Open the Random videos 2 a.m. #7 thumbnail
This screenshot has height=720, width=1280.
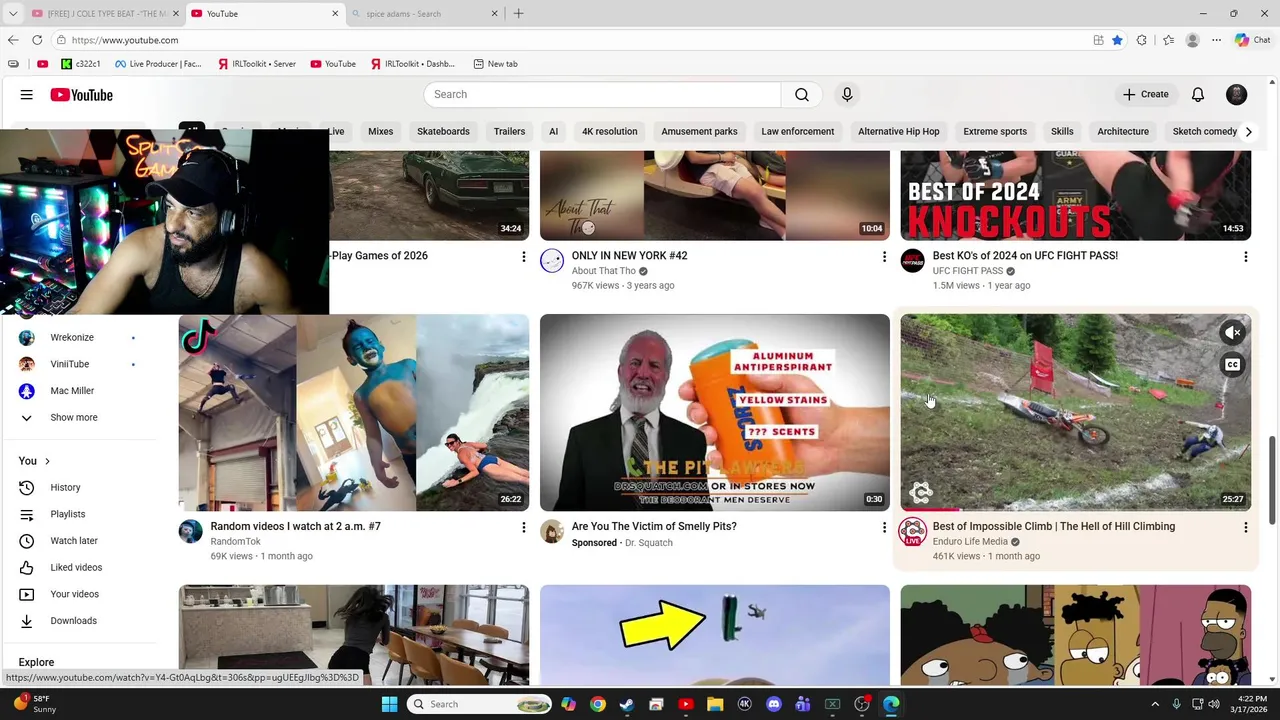(354, 413)
